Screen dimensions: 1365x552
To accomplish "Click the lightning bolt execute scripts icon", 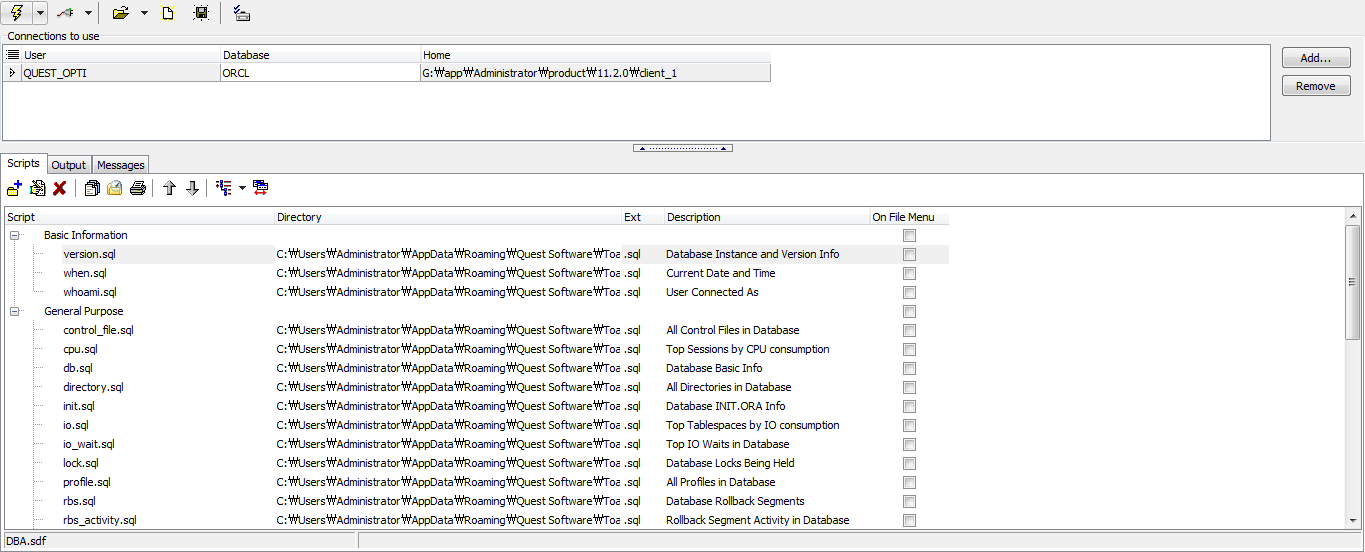I will [17, 13].
